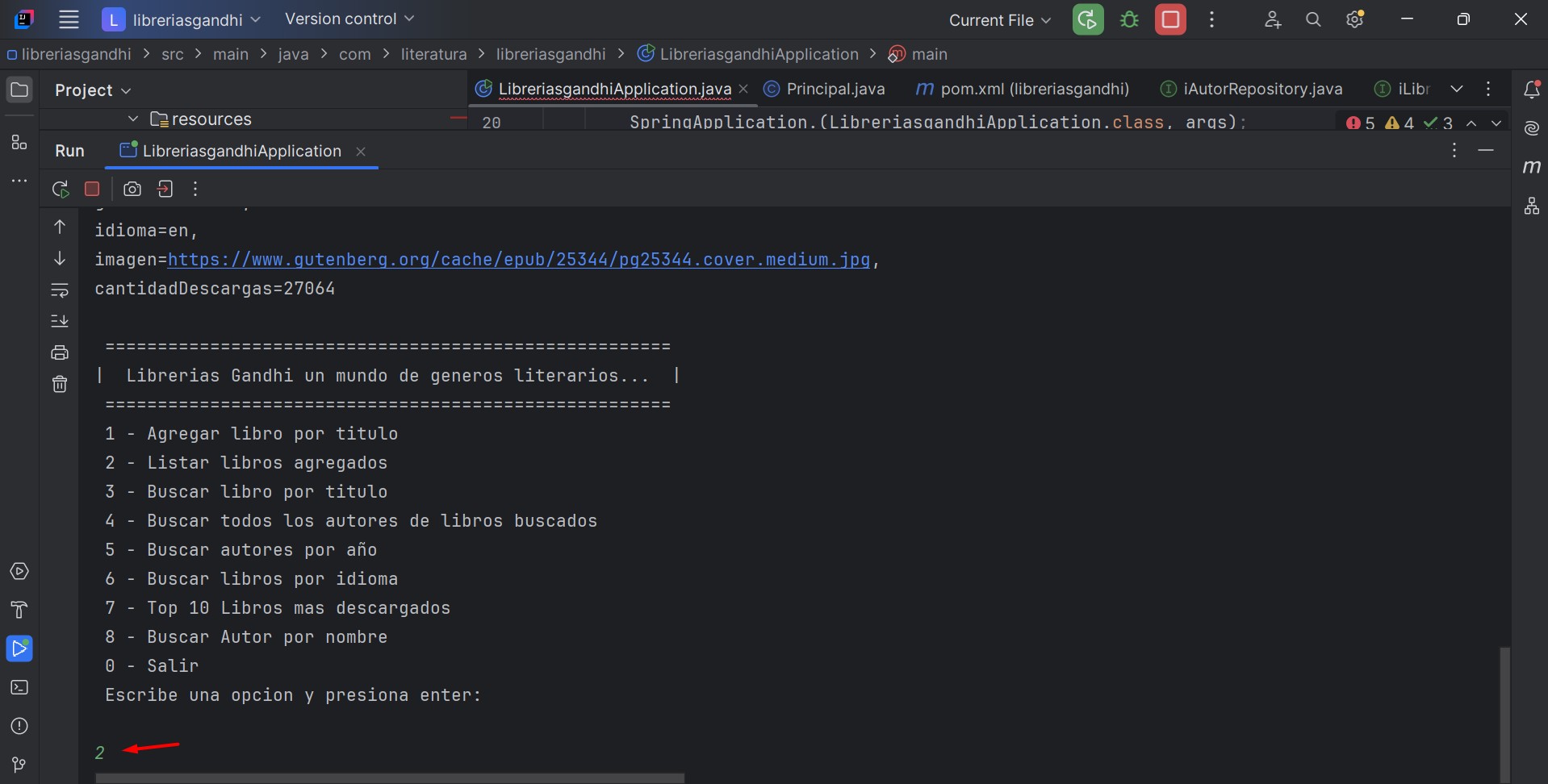Viewport: 1548px width, 784px height.
Task: Open the Git tool window icon
Action: point(19,764)
